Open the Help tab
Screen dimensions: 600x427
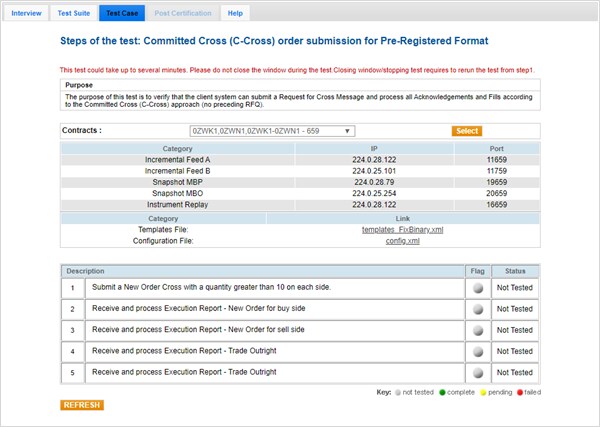(x=235, y=13)
